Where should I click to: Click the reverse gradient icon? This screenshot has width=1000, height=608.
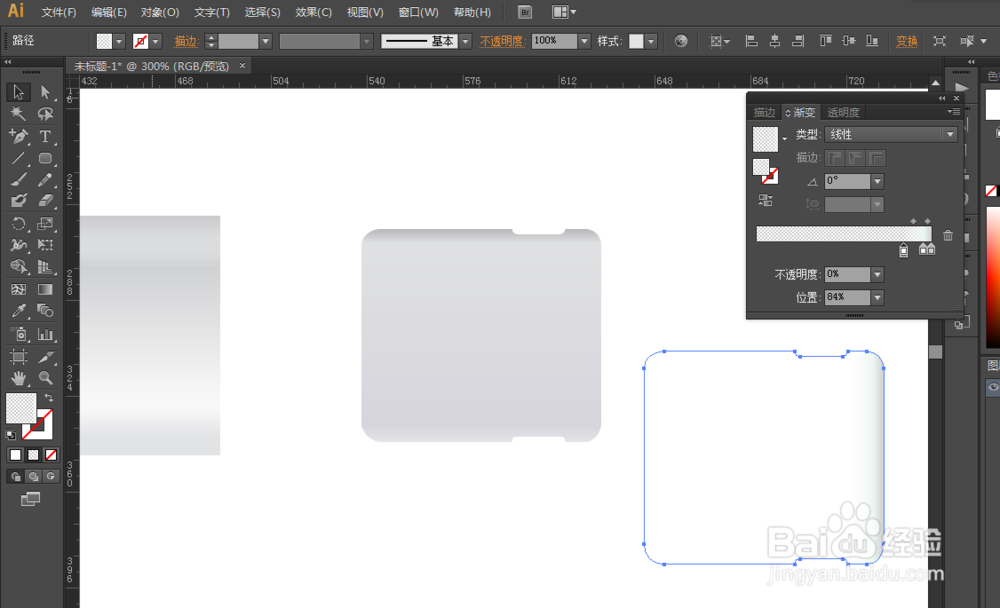765,200
